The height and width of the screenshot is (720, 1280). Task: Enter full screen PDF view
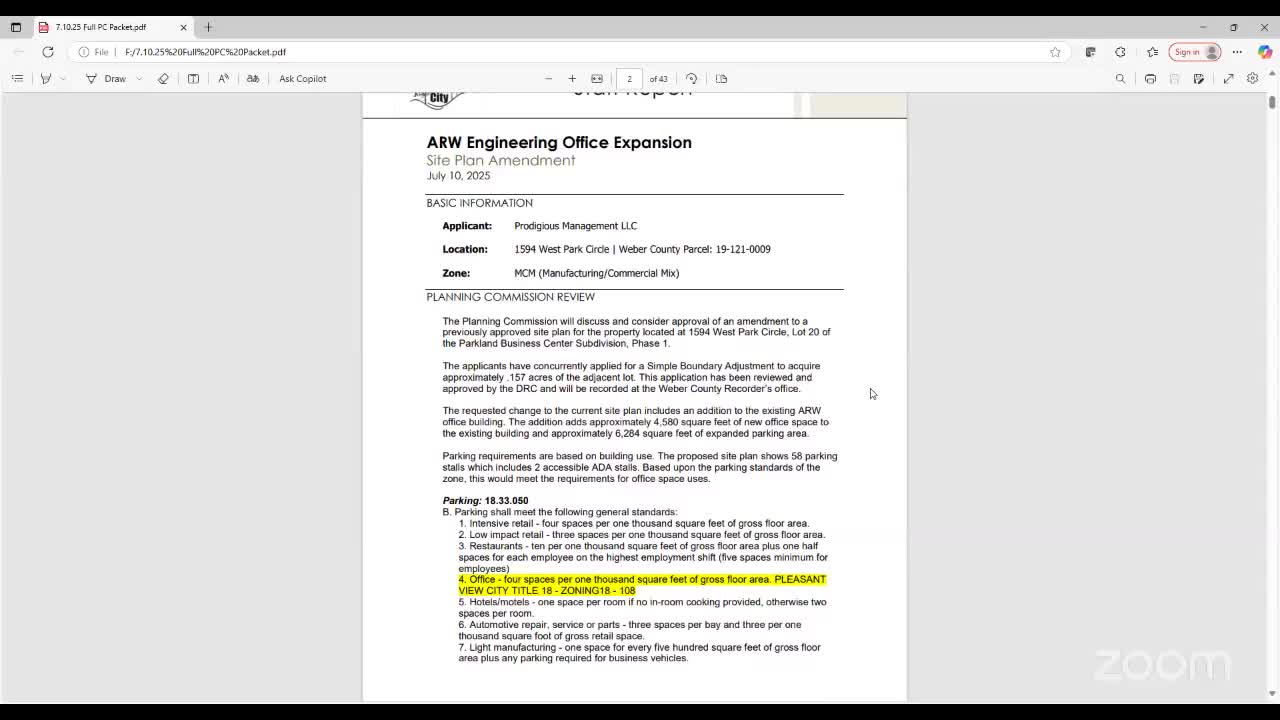pyautogui.click(x=1228, y=79)
